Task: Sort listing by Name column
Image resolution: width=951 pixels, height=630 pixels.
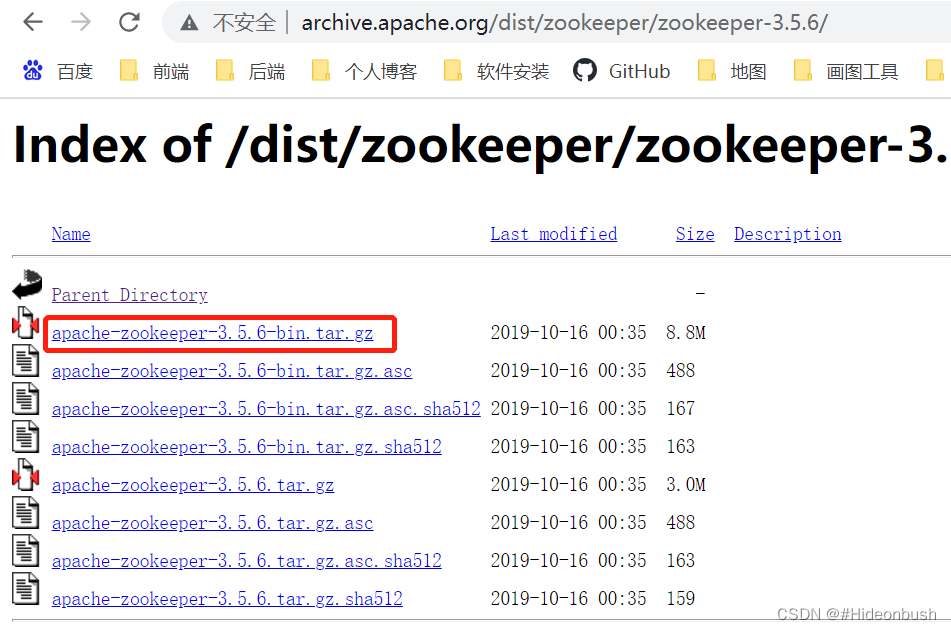Action: pos(71,234)
